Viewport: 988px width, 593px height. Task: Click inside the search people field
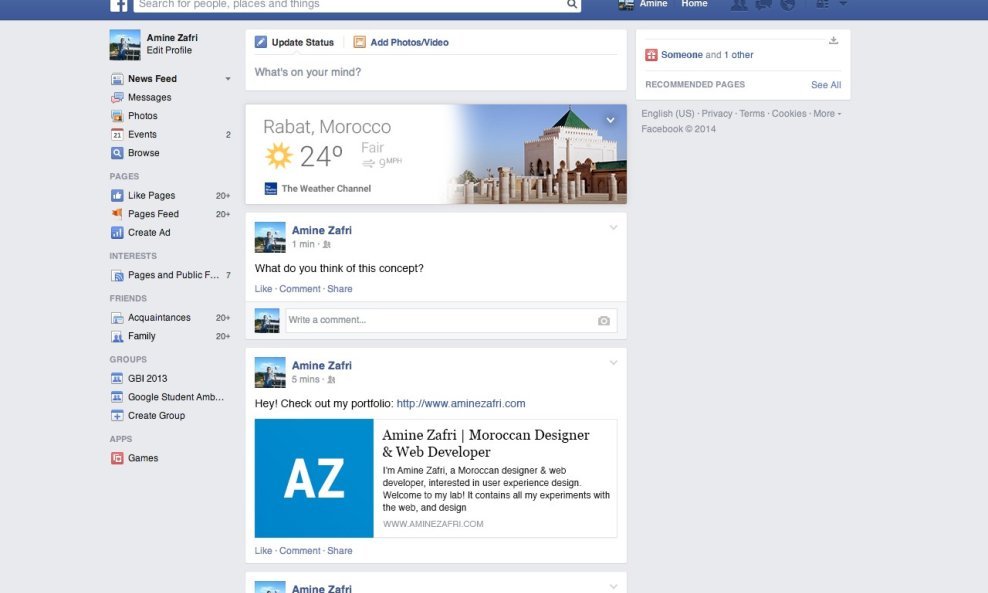click(x=350, y=4)
